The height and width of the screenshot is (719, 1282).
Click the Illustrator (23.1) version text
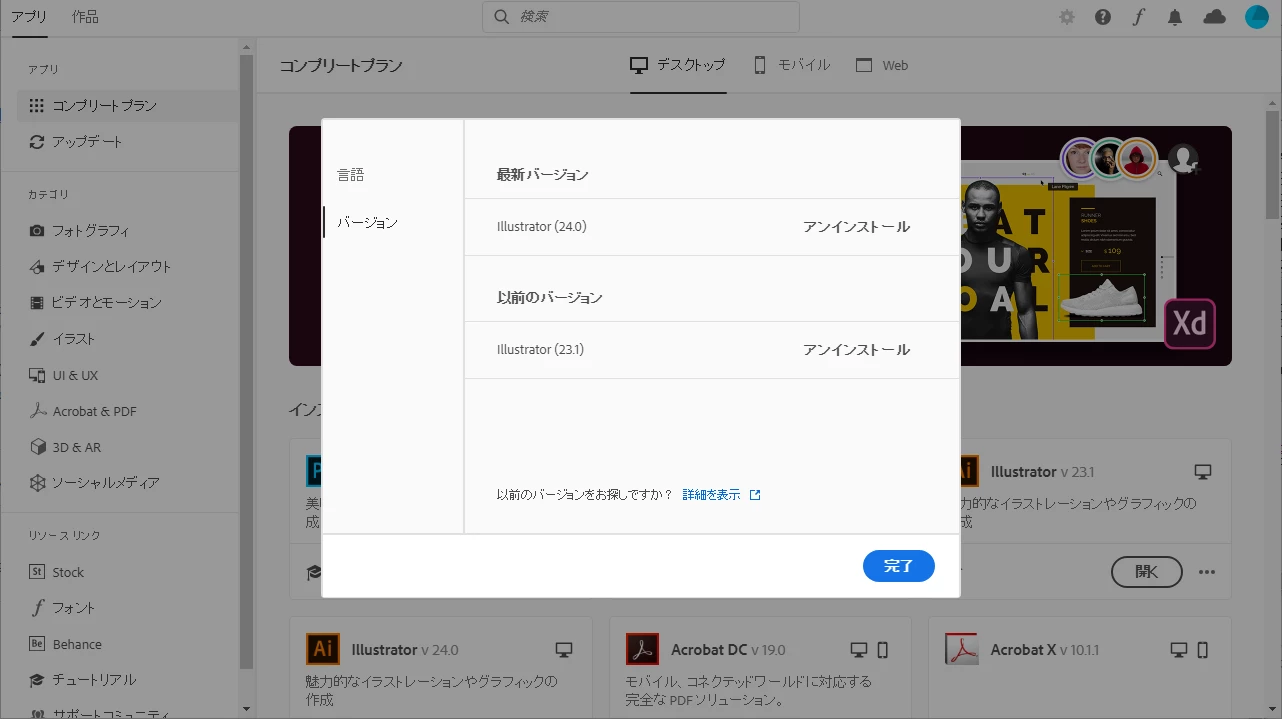541,350
